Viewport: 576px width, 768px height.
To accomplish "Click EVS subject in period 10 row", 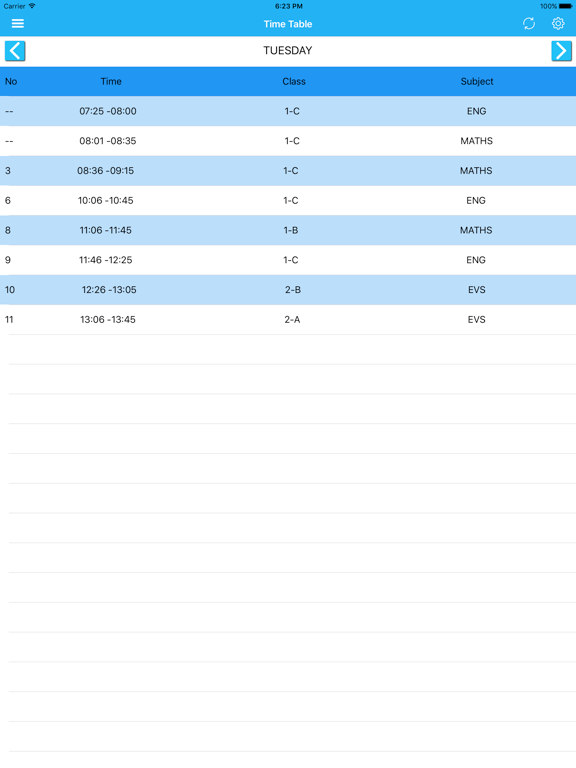I will (x=477, y=290).
